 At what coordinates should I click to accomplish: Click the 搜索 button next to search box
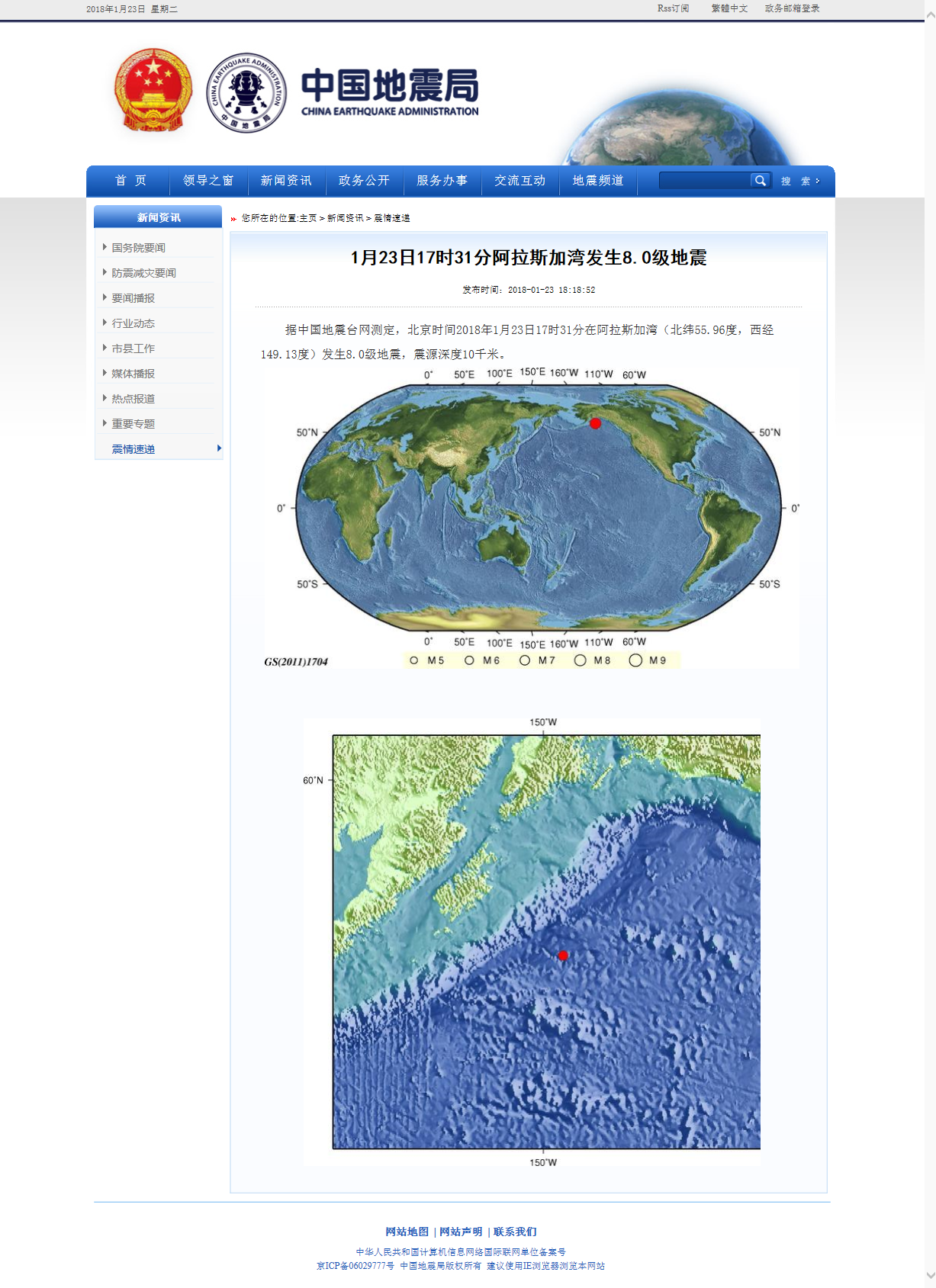point(799,181)
